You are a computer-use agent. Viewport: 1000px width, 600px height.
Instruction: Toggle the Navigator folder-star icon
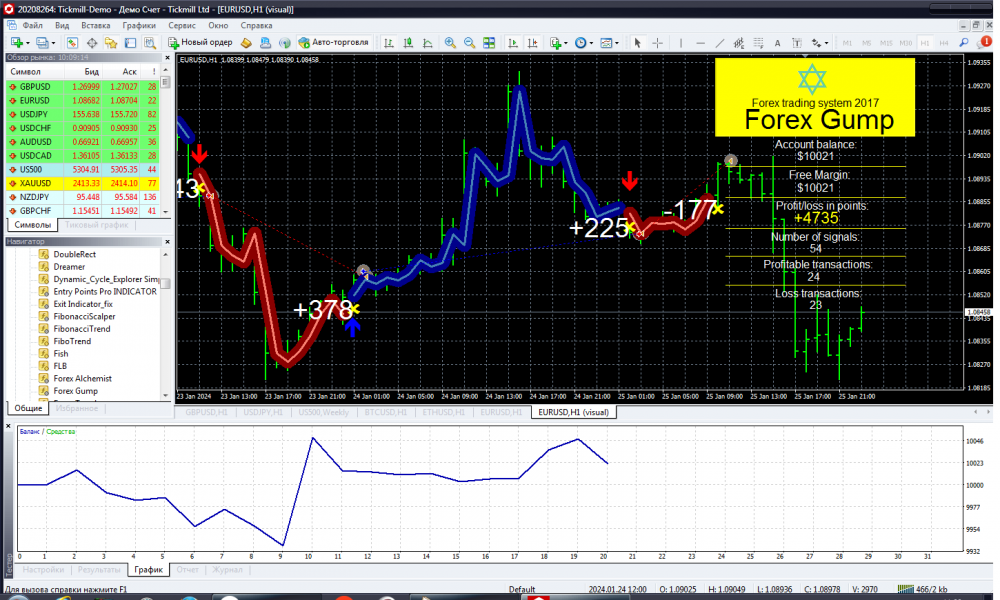[x=111, y=43]
